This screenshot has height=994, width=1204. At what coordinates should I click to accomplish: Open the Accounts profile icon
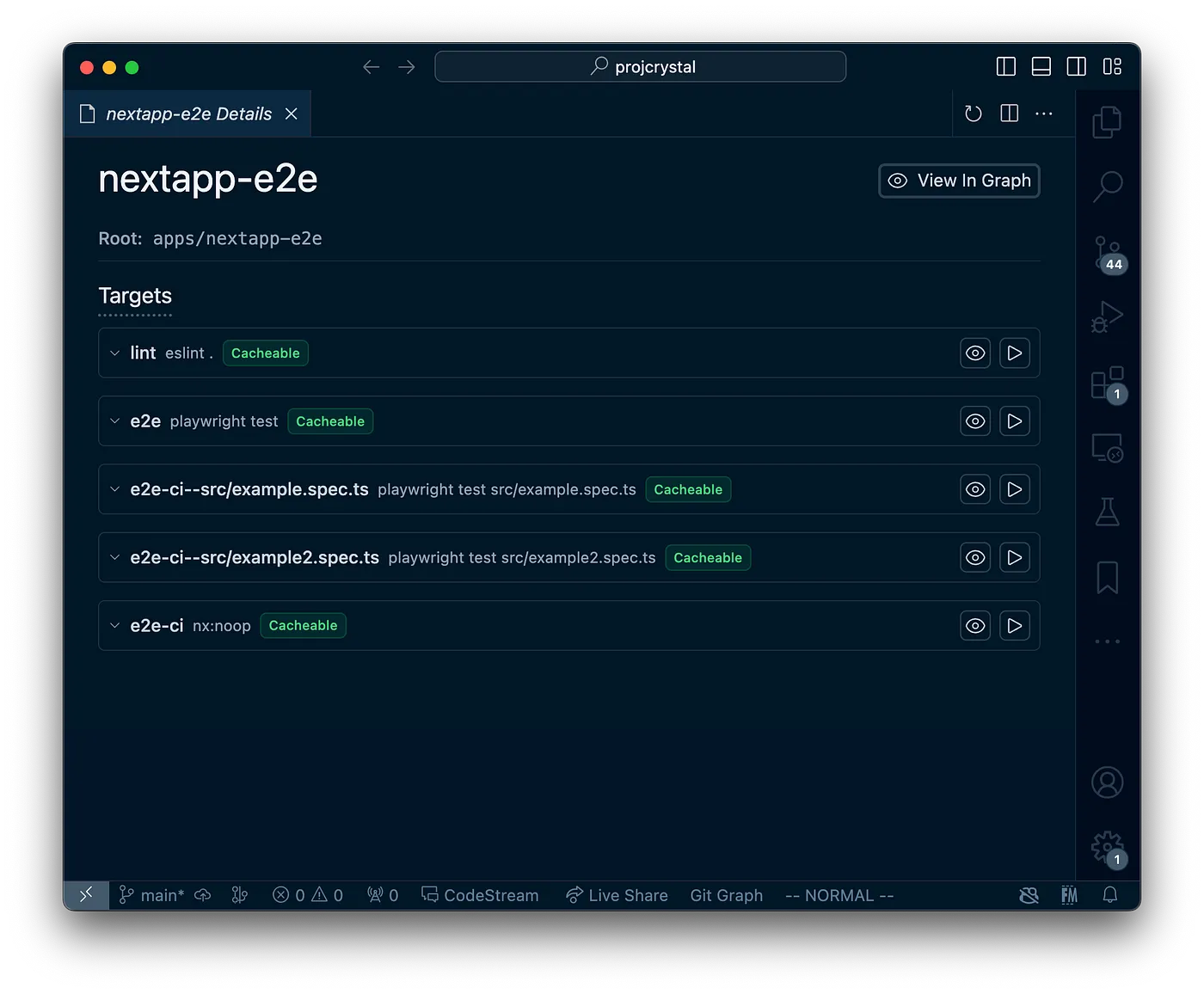[x=1107, y=782]
